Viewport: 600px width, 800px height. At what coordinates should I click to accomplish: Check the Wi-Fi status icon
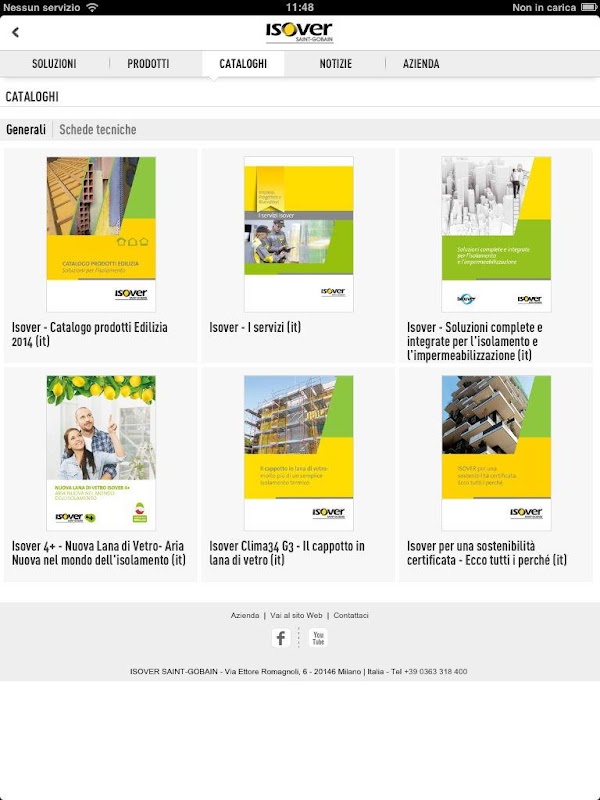tap(92, 7)
